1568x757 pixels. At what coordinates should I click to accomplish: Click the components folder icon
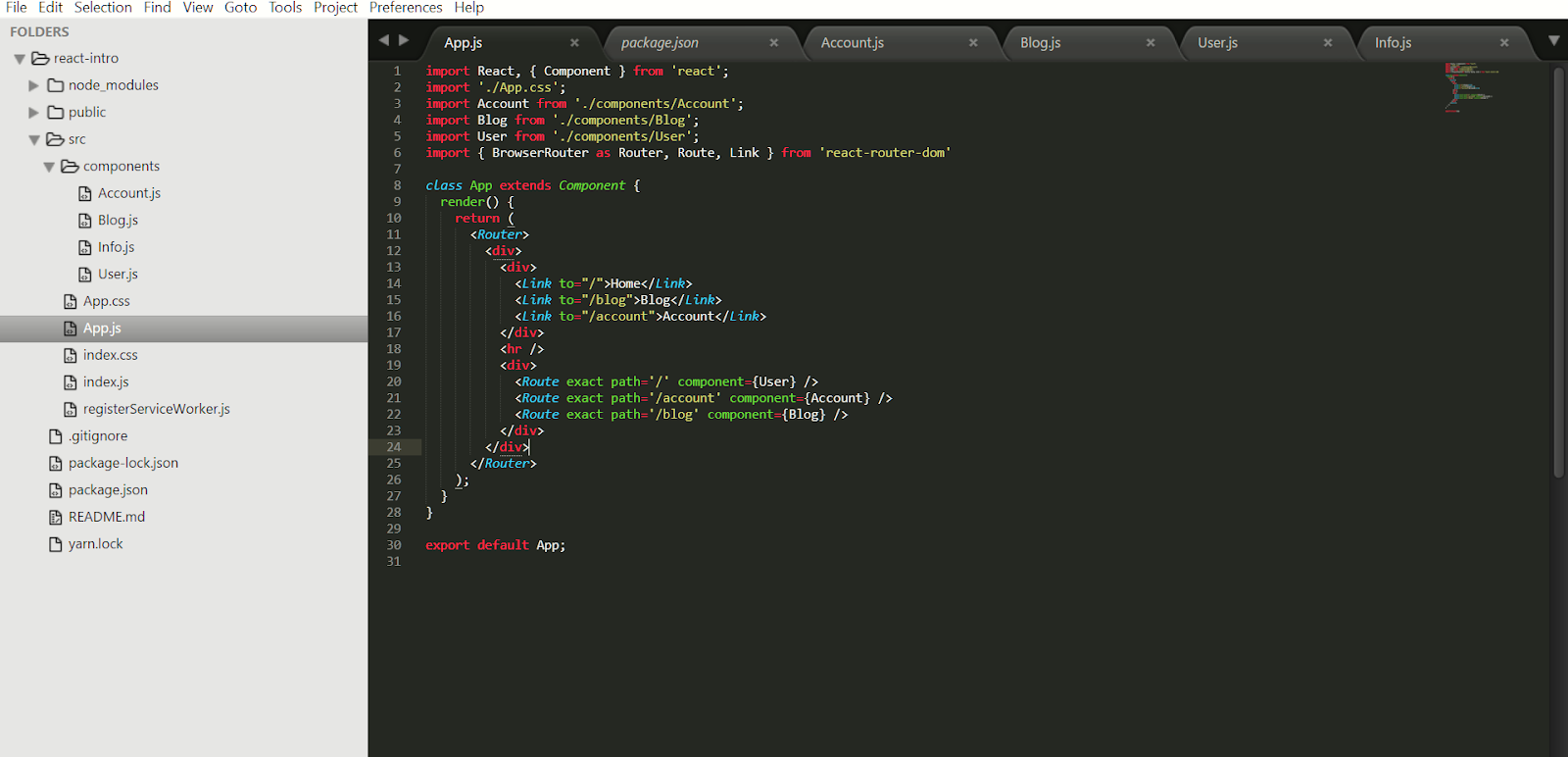[x=70, y=167]
